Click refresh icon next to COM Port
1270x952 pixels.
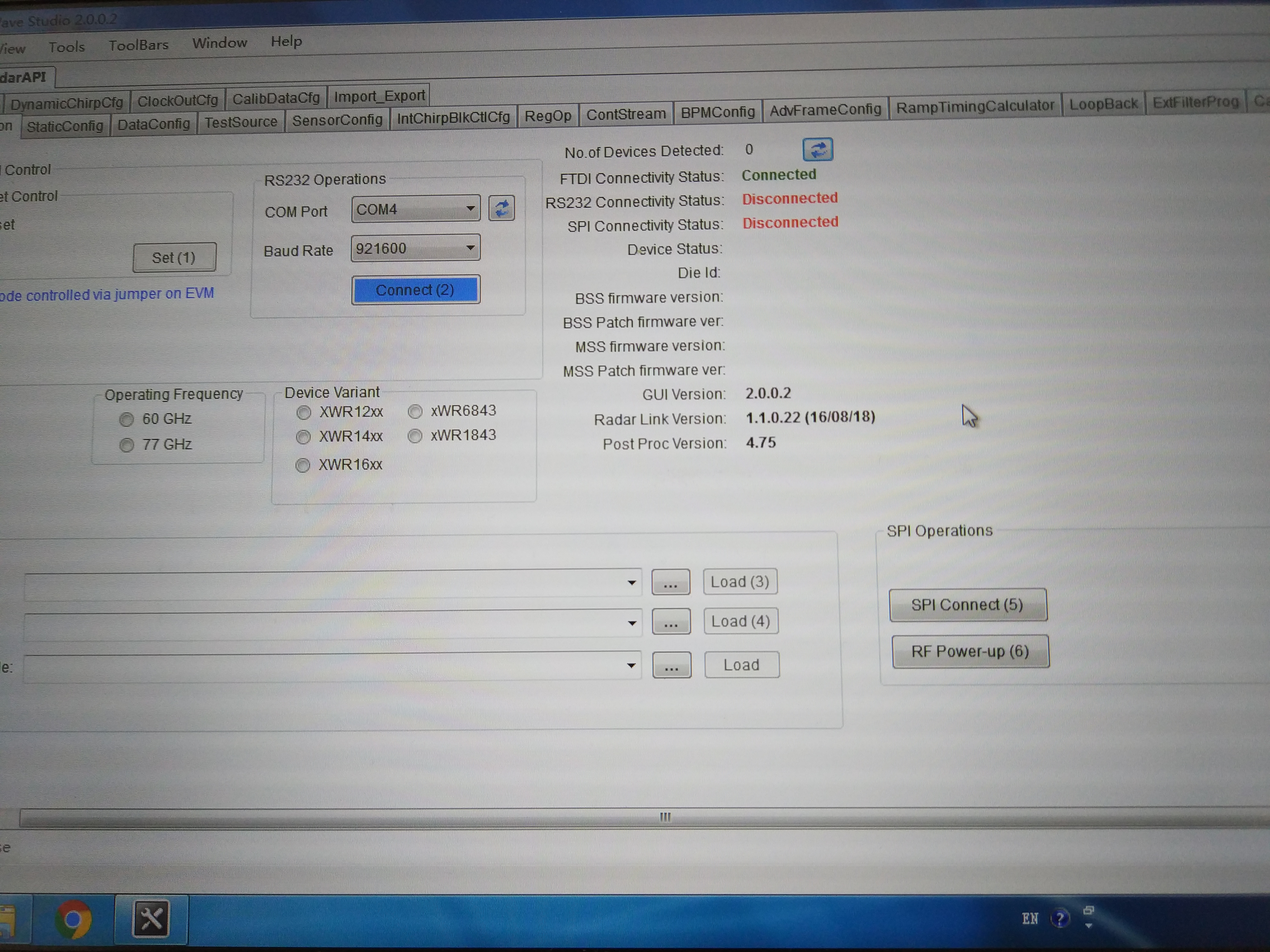pyautogui.click(x=501, y=208)
